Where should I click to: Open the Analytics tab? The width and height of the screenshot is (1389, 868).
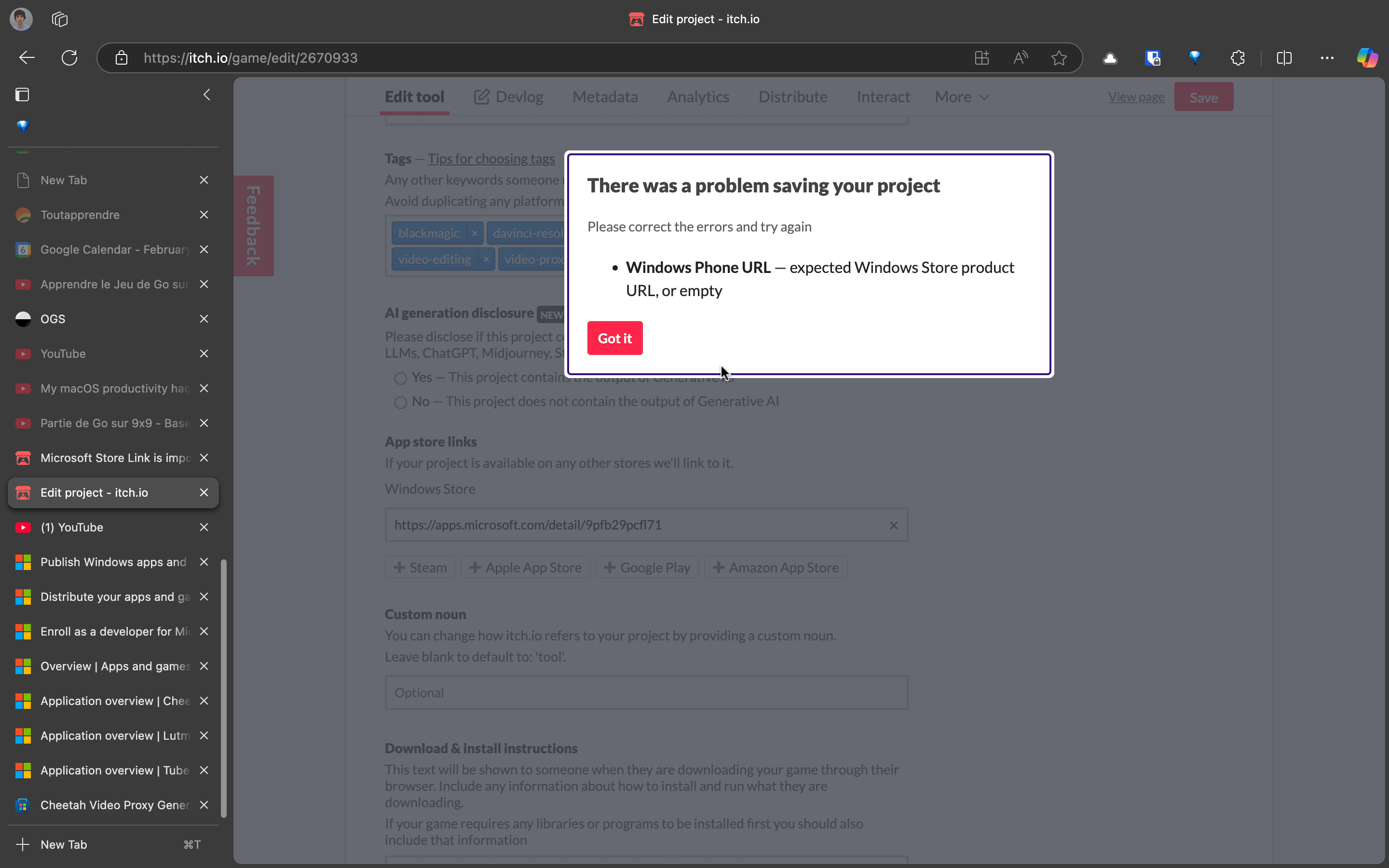698,97
